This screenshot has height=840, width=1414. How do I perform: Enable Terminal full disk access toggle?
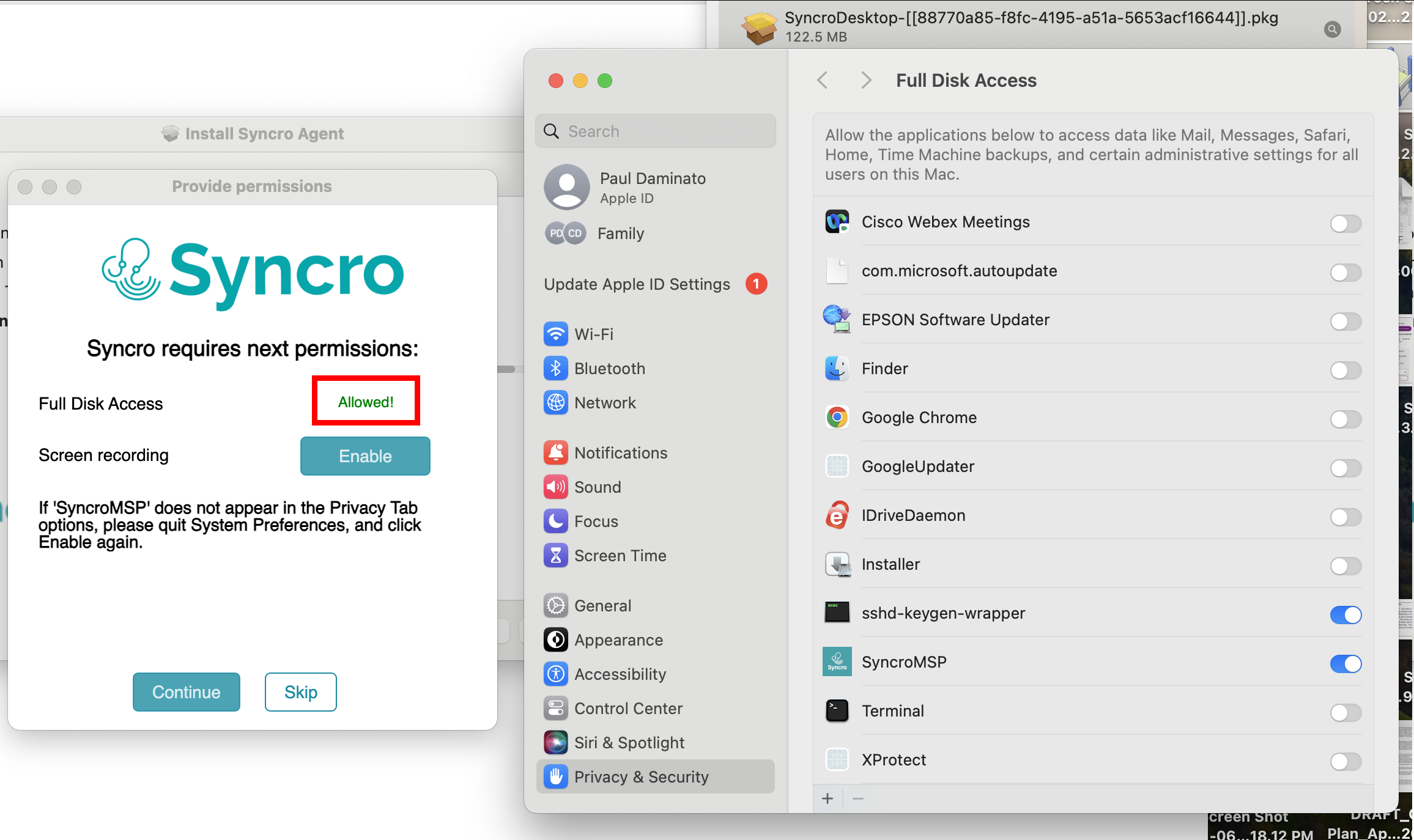click(x=1346, y=712)
